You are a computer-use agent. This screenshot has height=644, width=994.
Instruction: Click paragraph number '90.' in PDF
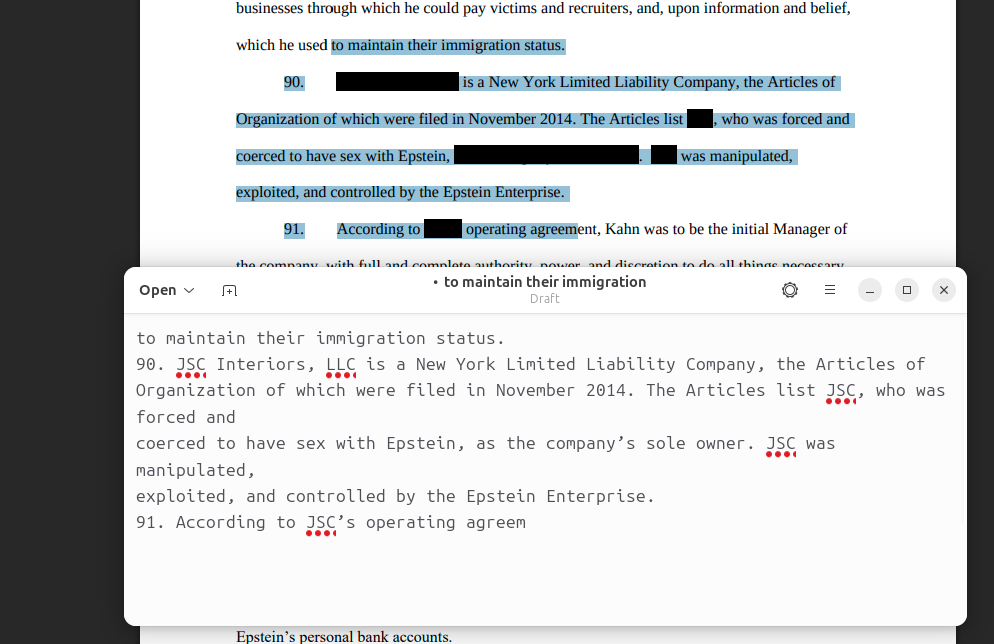coord(294,82)
